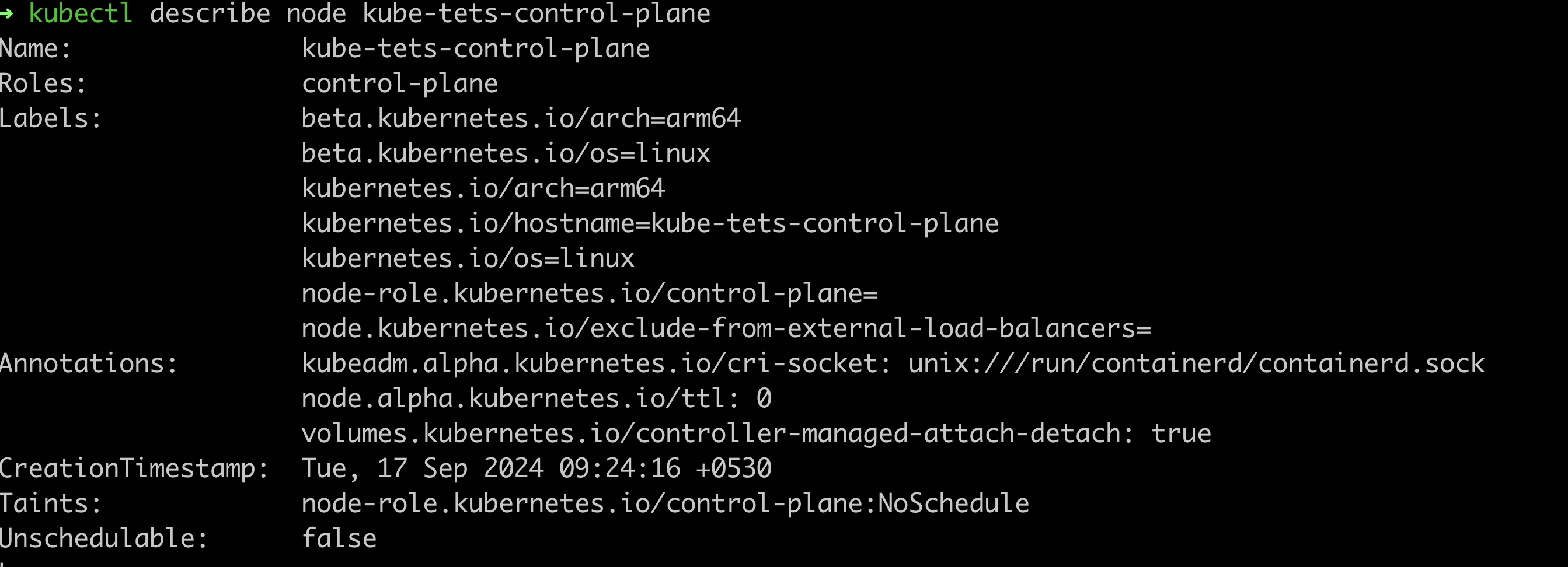Click the kubernetes.io/hostname label line
Screen dimensions: 1568x567
coord(650,223)
